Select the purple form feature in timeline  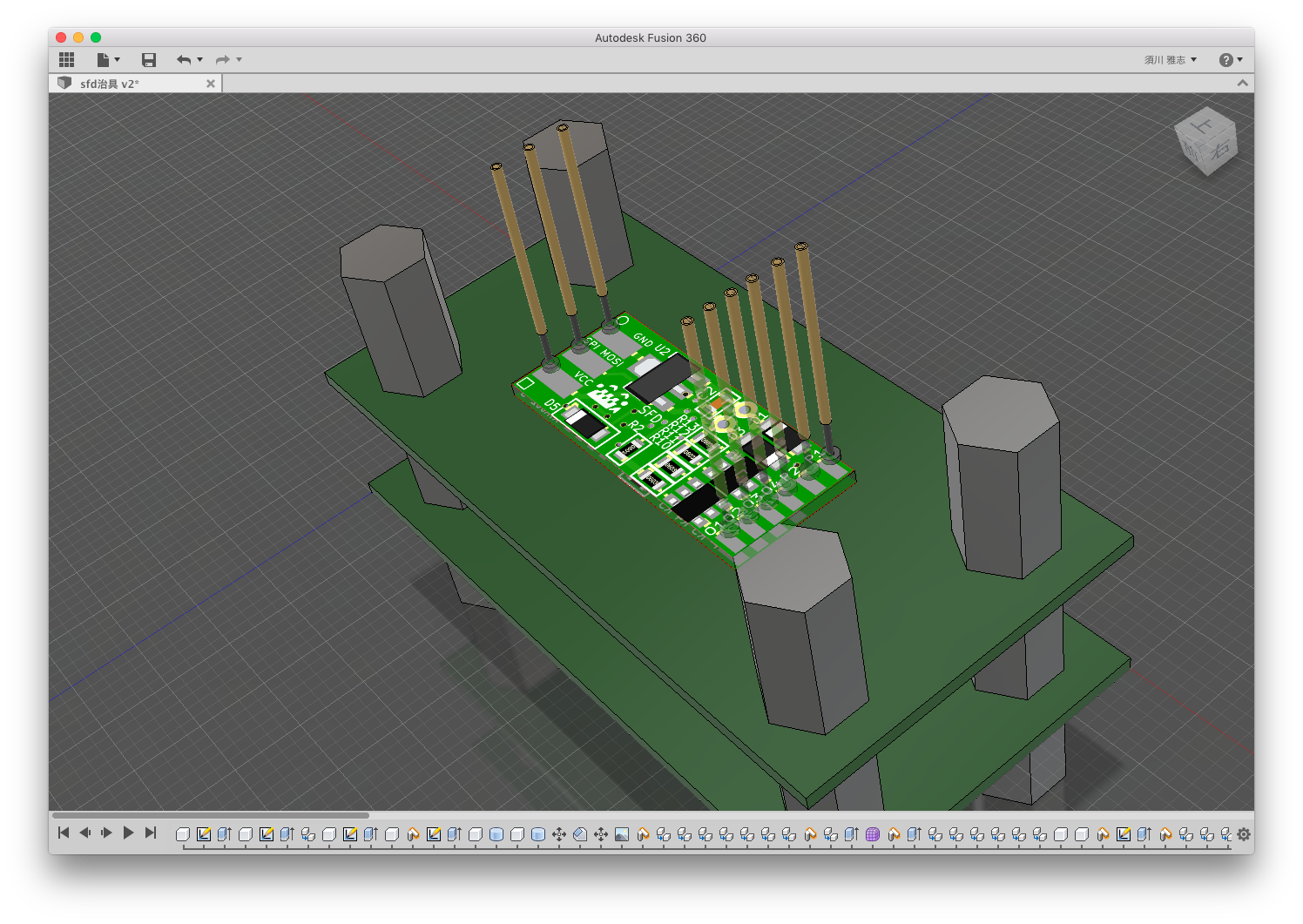(873, 834)
